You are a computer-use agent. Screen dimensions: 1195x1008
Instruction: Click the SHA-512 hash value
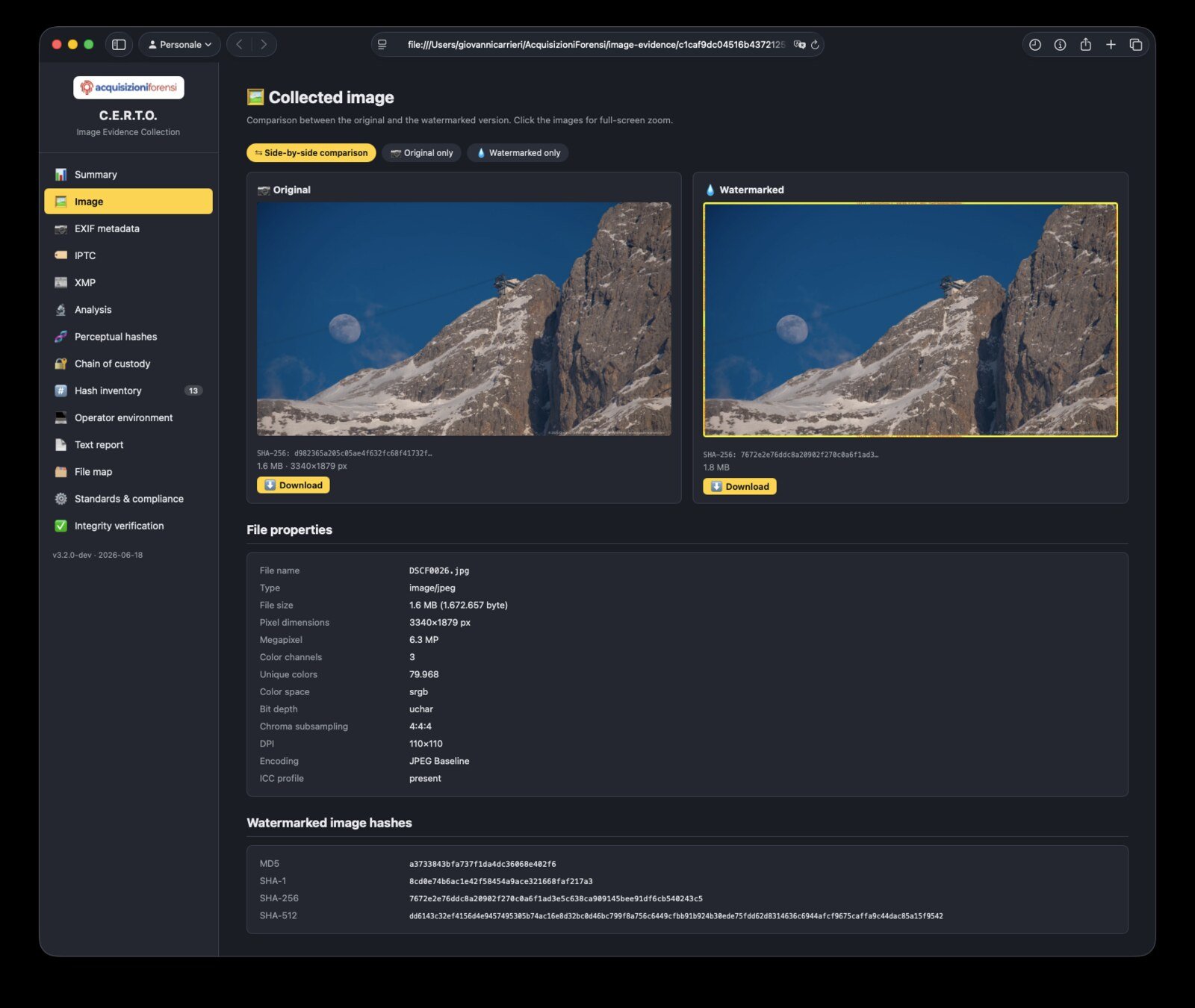pos(676,916)
